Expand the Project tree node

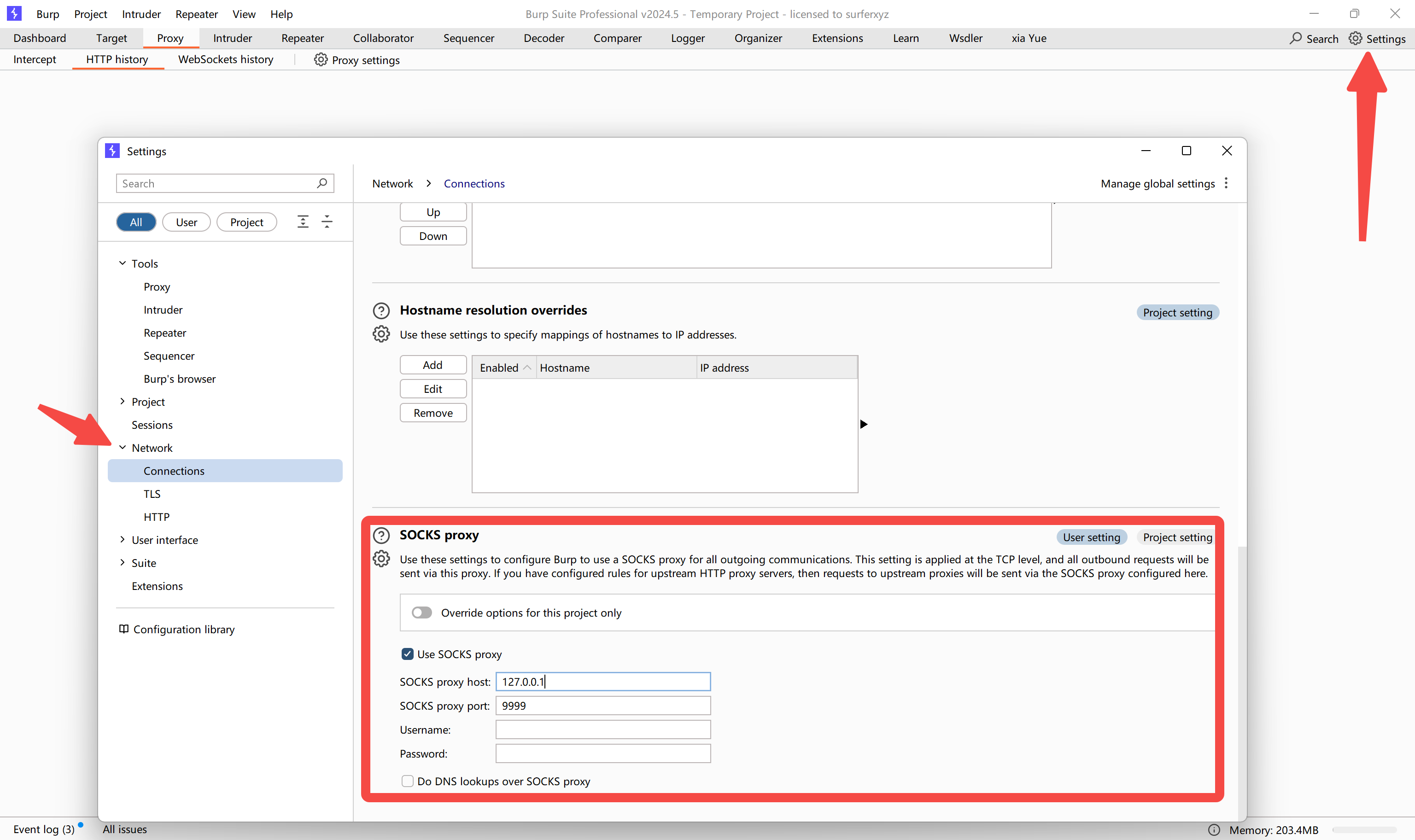click(122, 401)
